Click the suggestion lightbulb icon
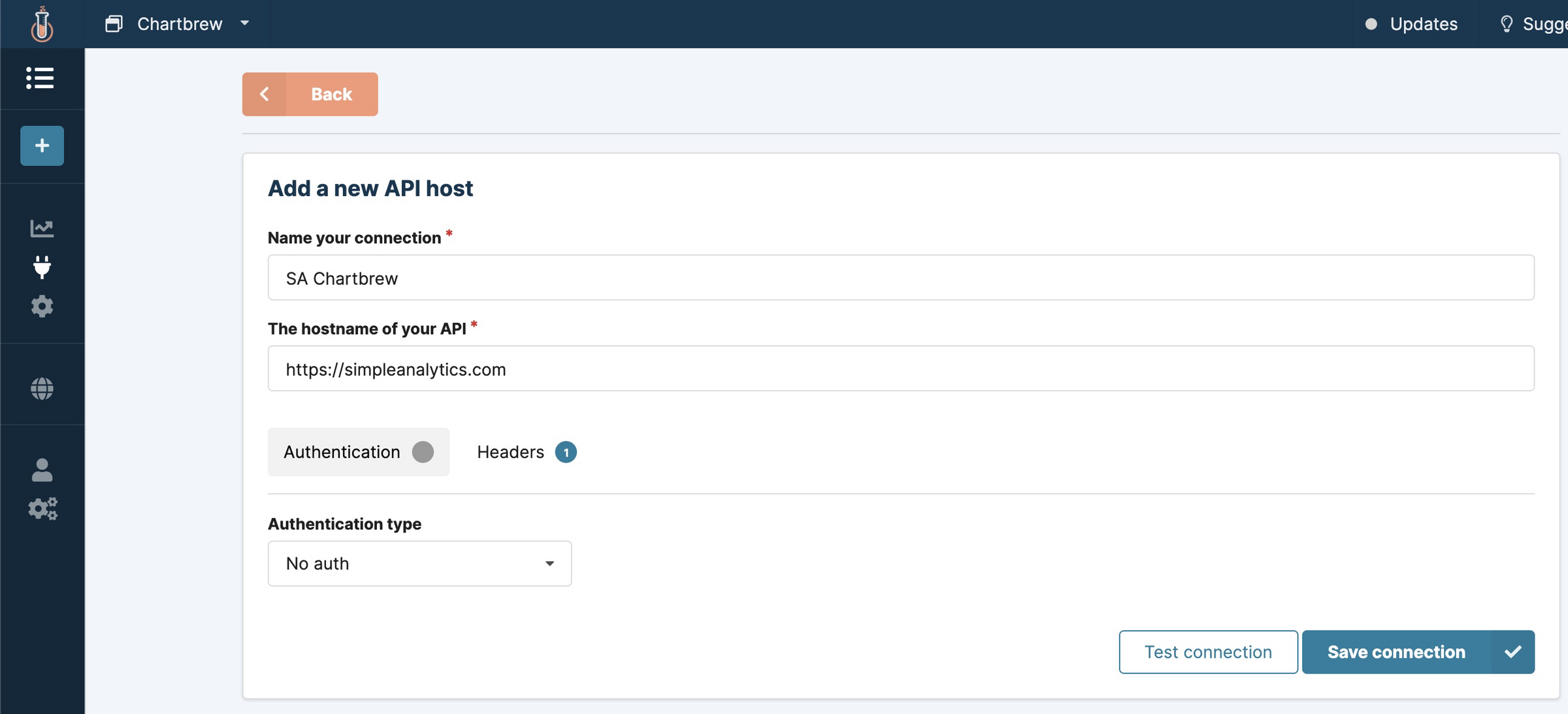Screen dimensions: 1568x714 (1506, 24)
